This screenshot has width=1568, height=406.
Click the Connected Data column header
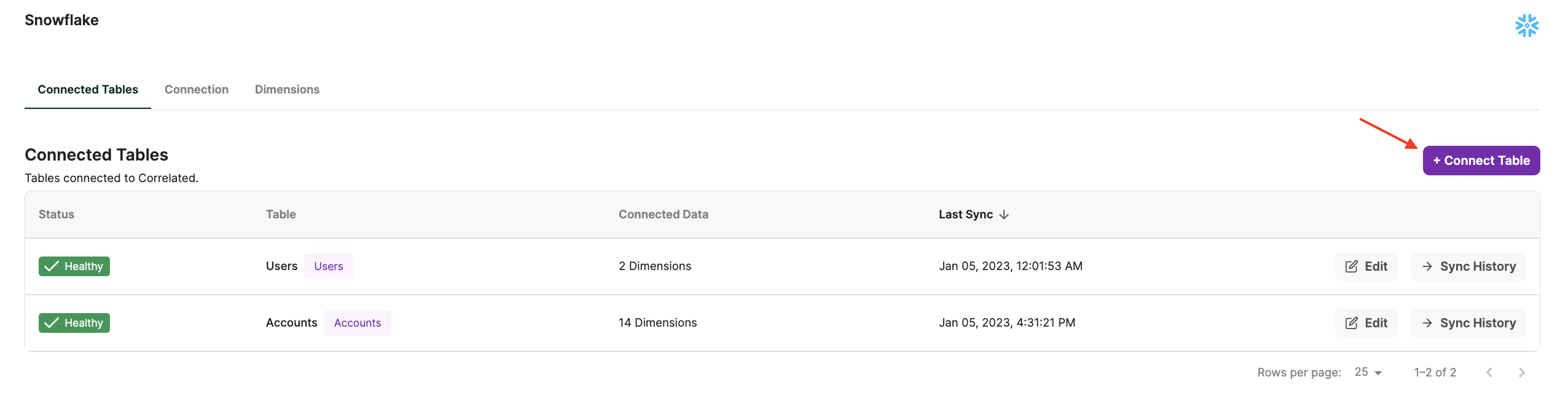pos(663,215)
